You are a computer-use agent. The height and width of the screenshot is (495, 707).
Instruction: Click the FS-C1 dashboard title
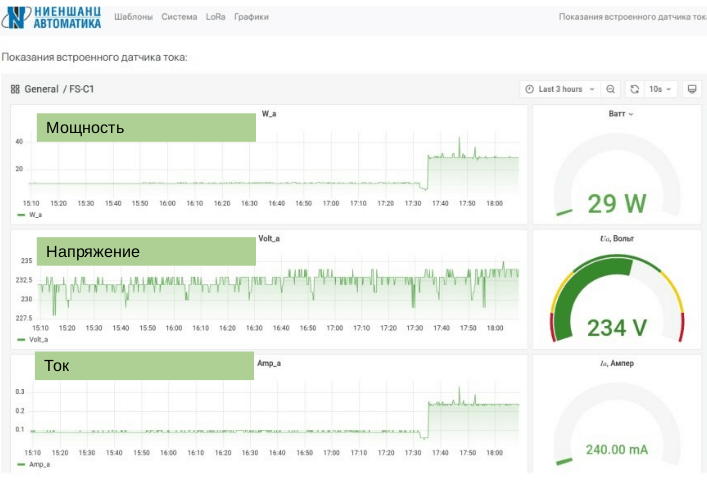(x=81, y=89)
